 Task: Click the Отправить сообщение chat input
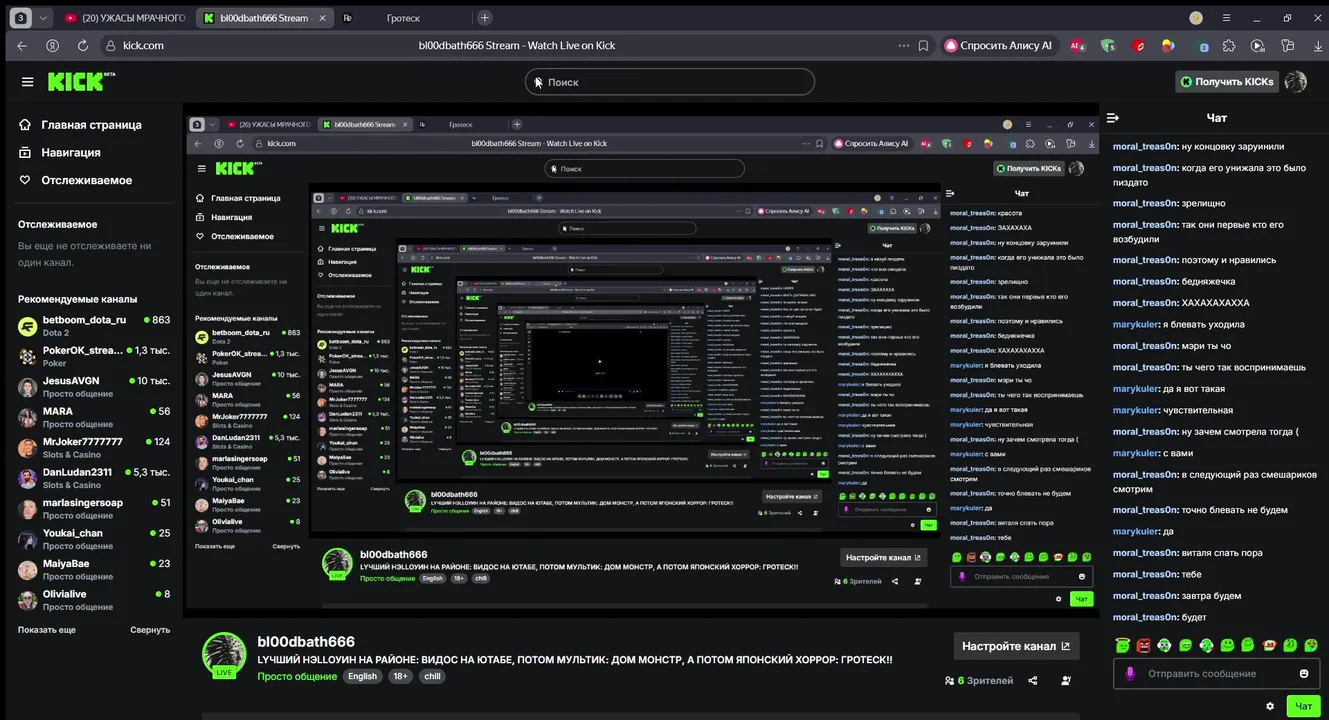pyautogui.click(x=1216, y=674)
